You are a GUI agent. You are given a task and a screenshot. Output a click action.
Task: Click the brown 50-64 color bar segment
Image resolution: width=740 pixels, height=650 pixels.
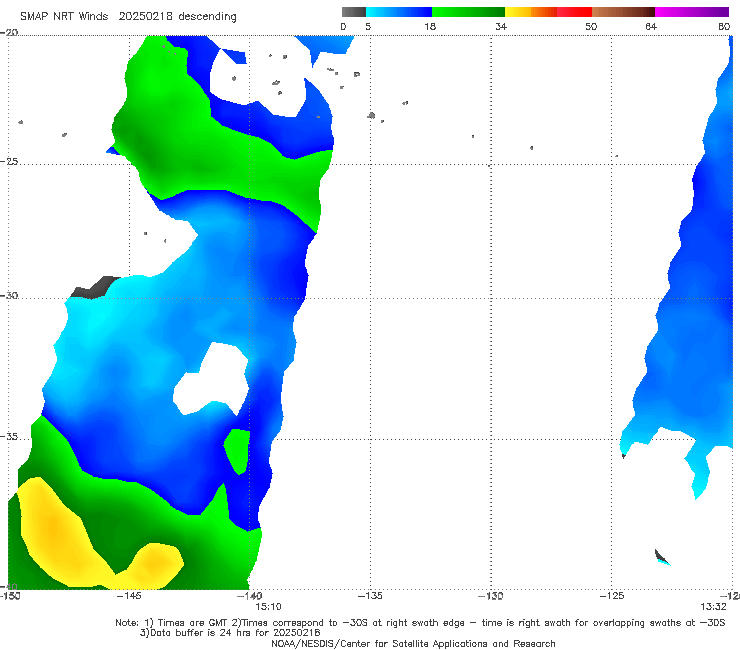(623, 12)
